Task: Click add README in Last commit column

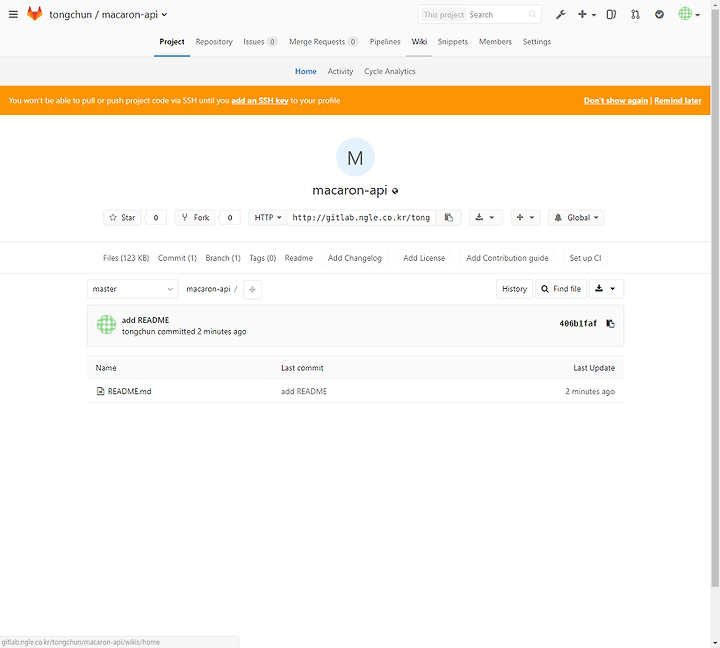Action: click(x=304, y=391)
